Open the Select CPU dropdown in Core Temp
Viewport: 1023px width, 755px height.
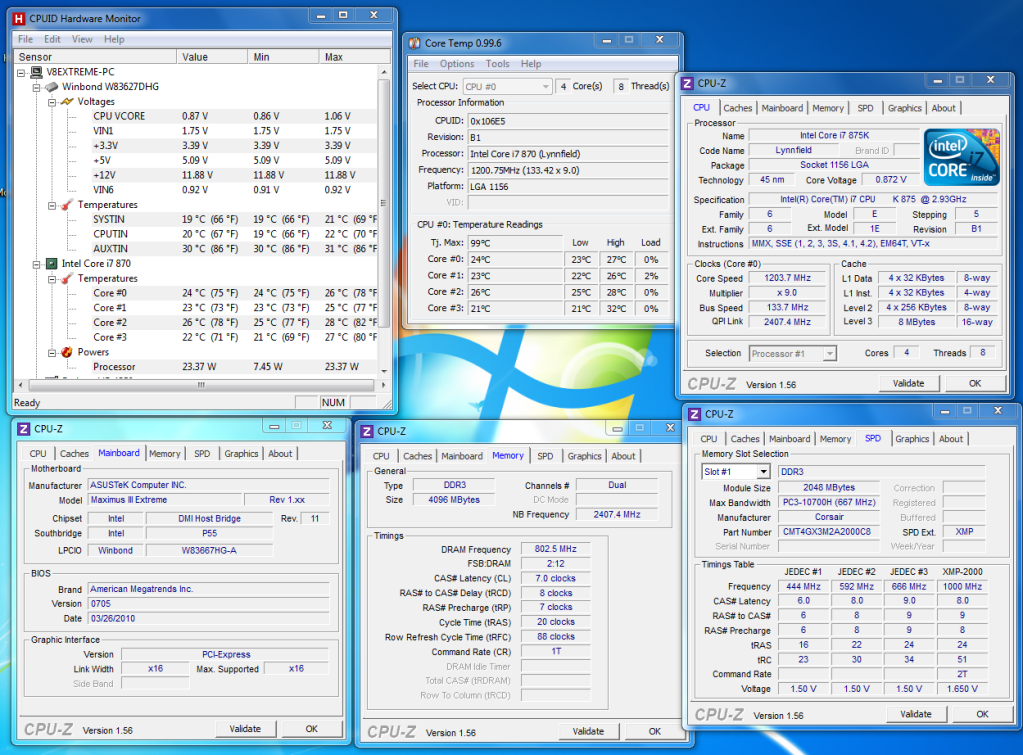545,87
